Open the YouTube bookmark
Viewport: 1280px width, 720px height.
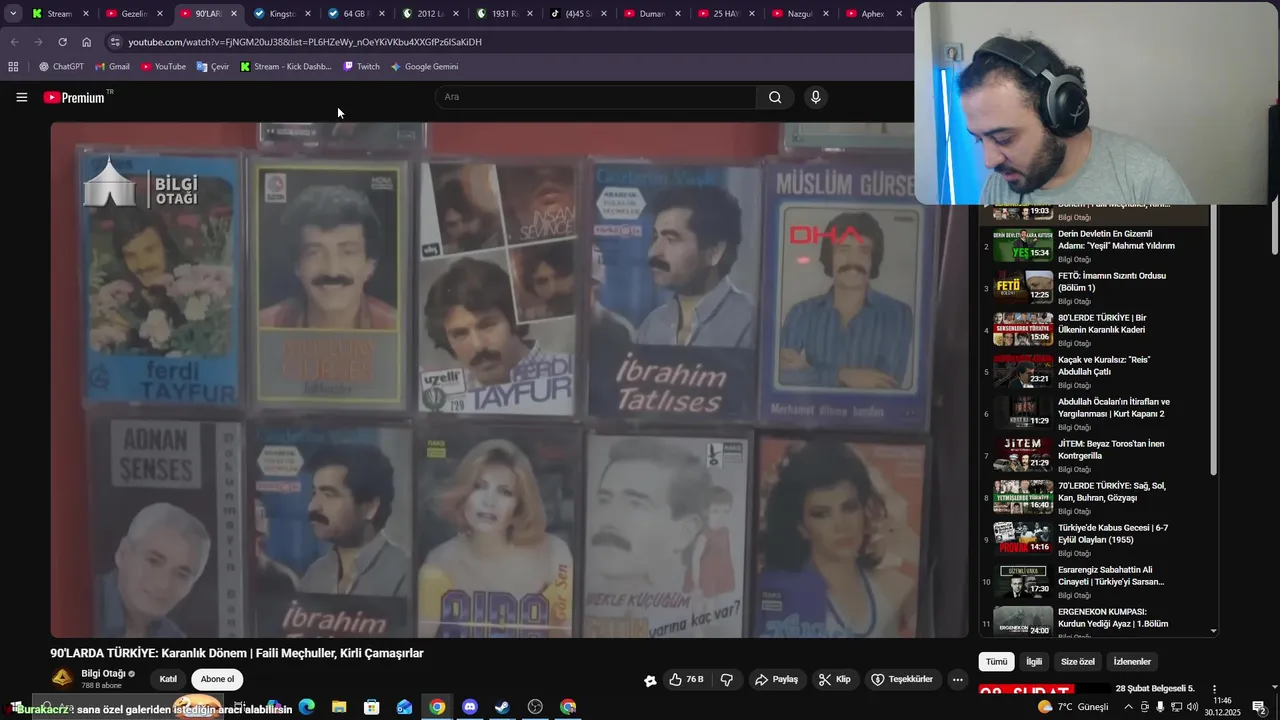[x=163, y=67]
